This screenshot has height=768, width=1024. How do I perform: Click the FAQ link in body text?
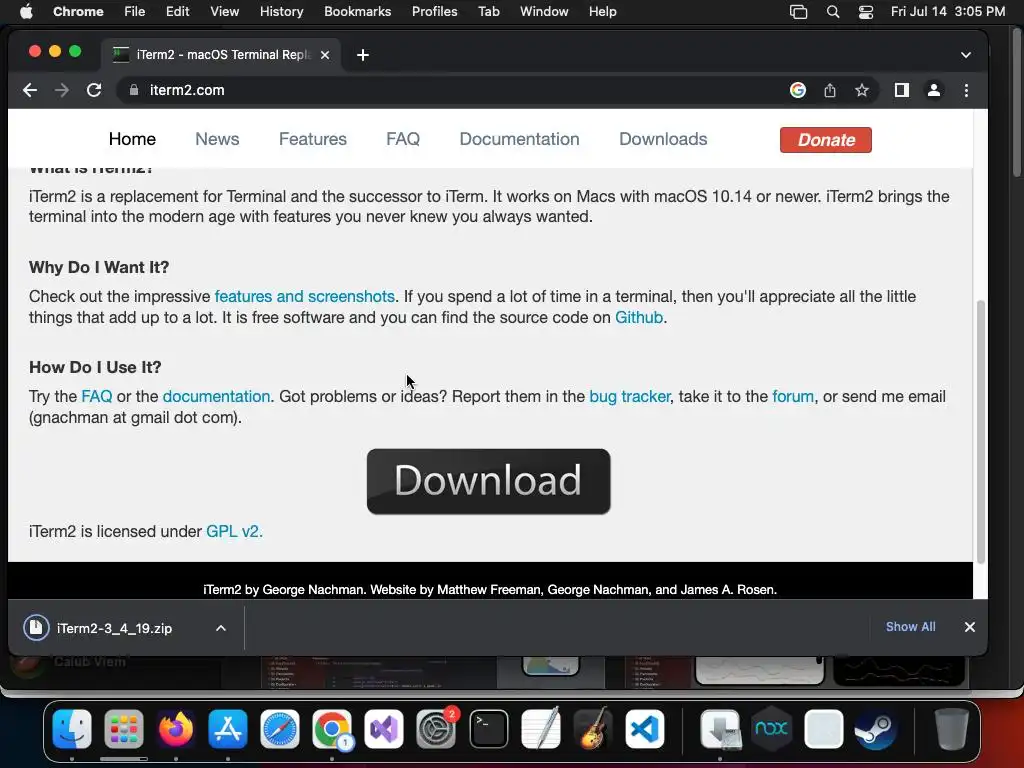tap(97, 396)
